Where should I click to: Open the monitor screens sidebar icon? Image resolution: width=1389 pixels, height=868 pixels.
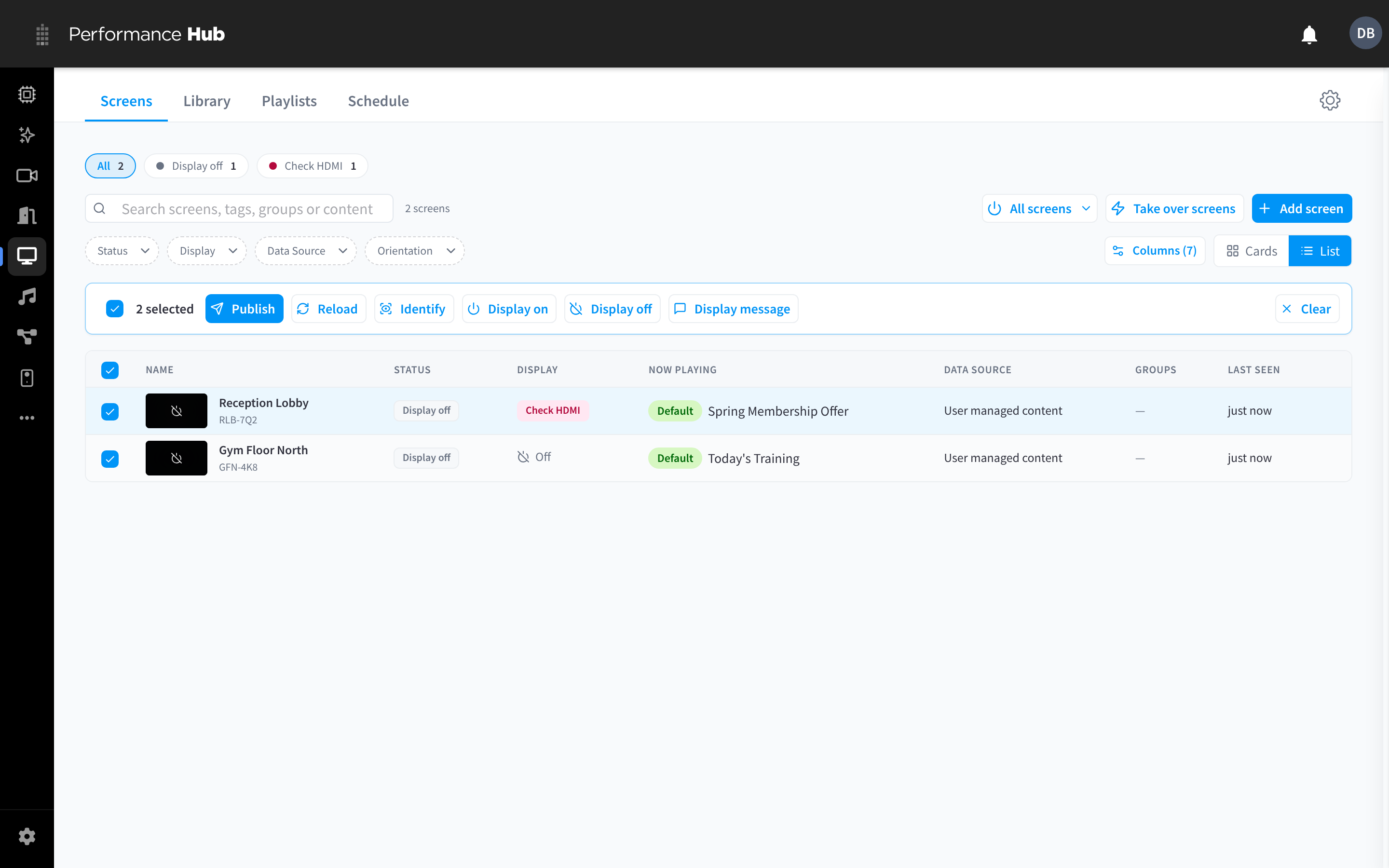tap(27, 256)
